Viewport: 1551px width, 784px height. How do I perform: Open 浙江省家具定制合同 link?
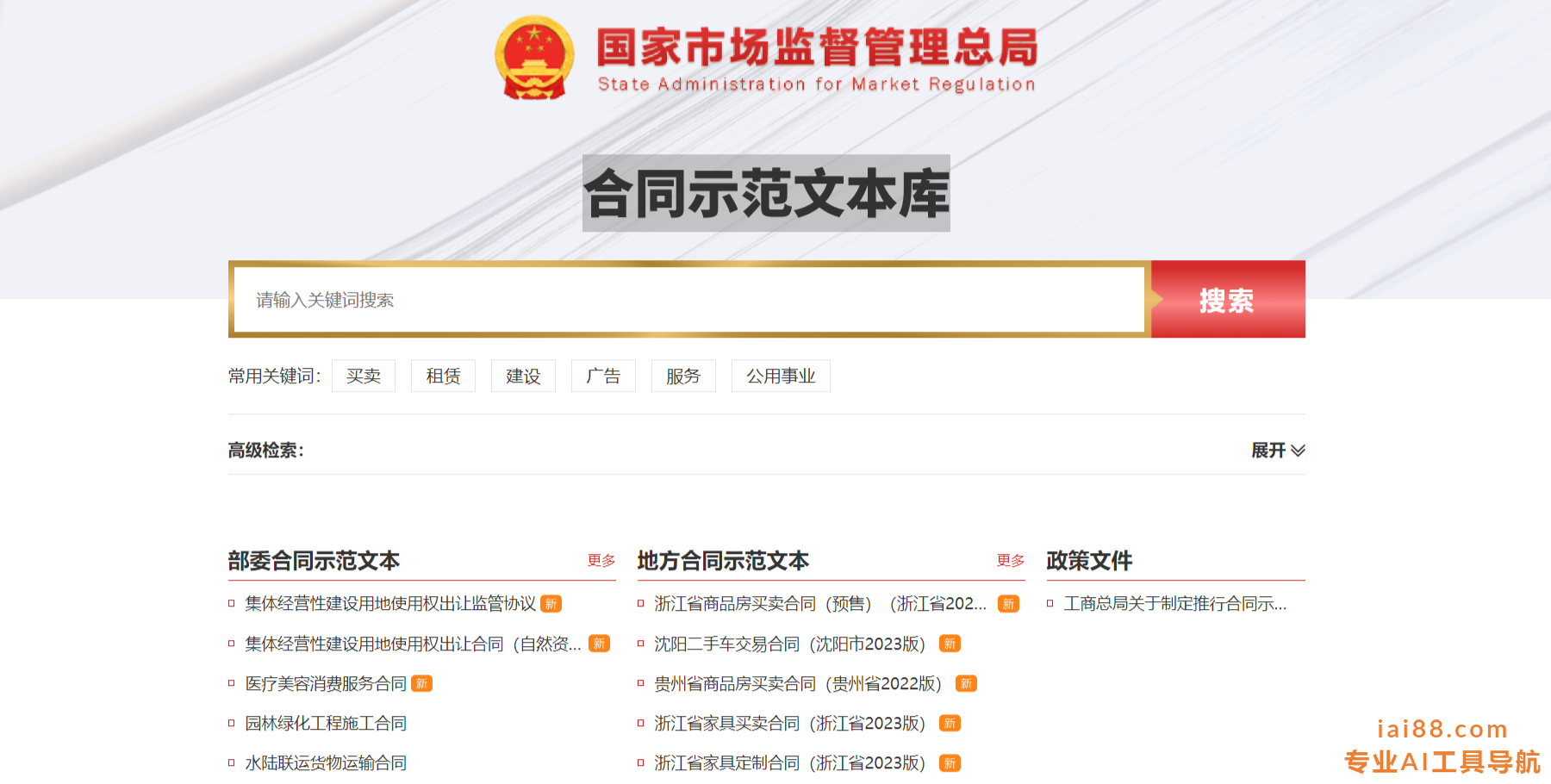tap(788, 763)
